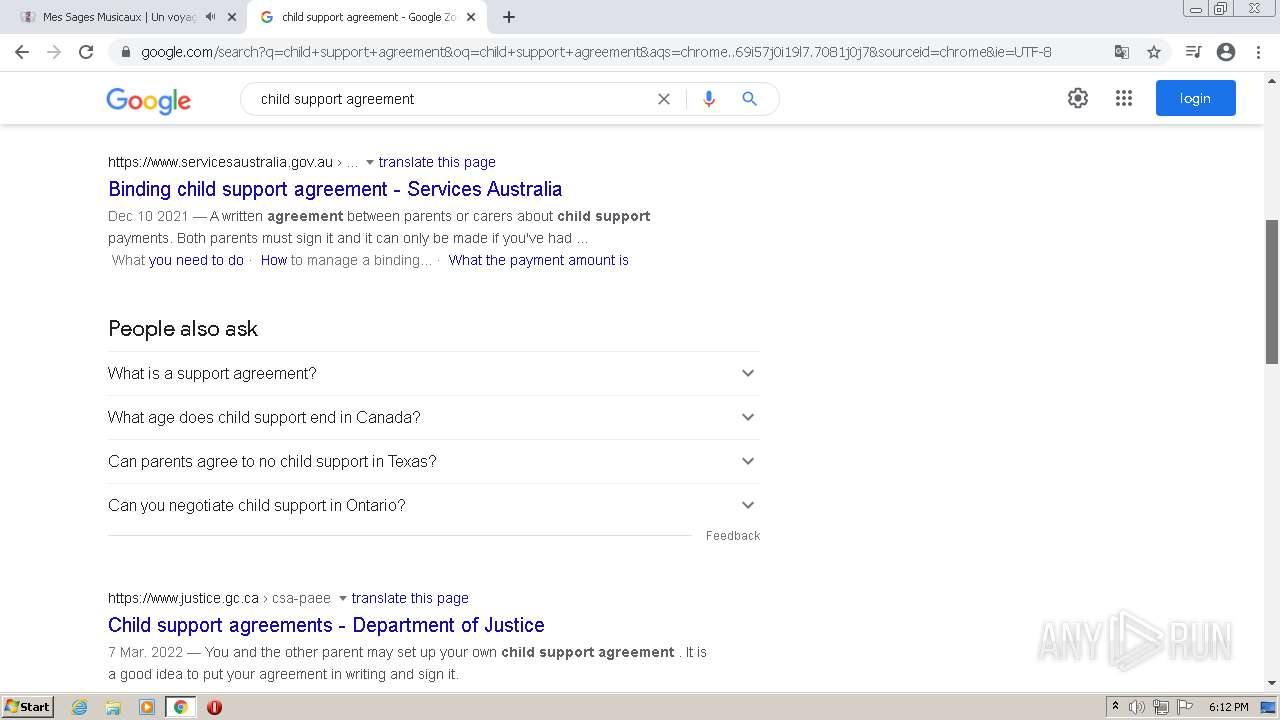Image resolution: width=1280 pixels, height=720 pixels.
Task: Open 'What the payment amount is' sitelink
Action: point(539,260)
